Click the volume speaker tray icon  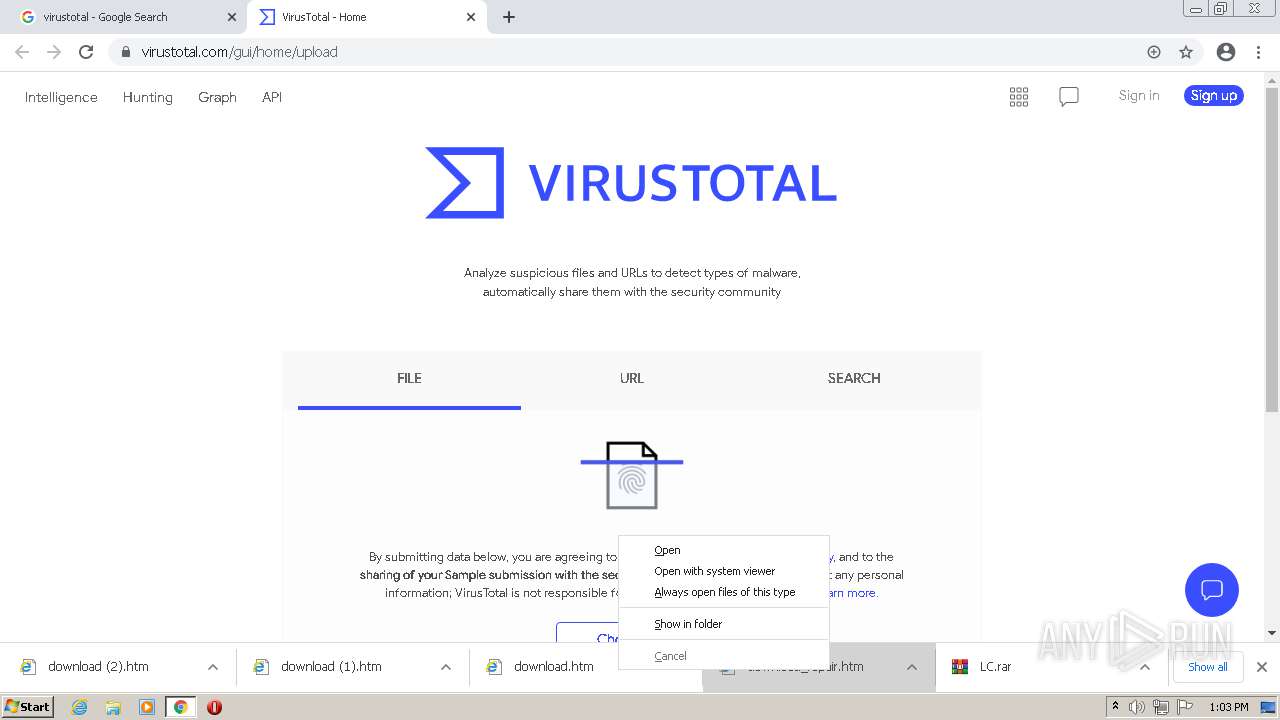click(1137, 707)
